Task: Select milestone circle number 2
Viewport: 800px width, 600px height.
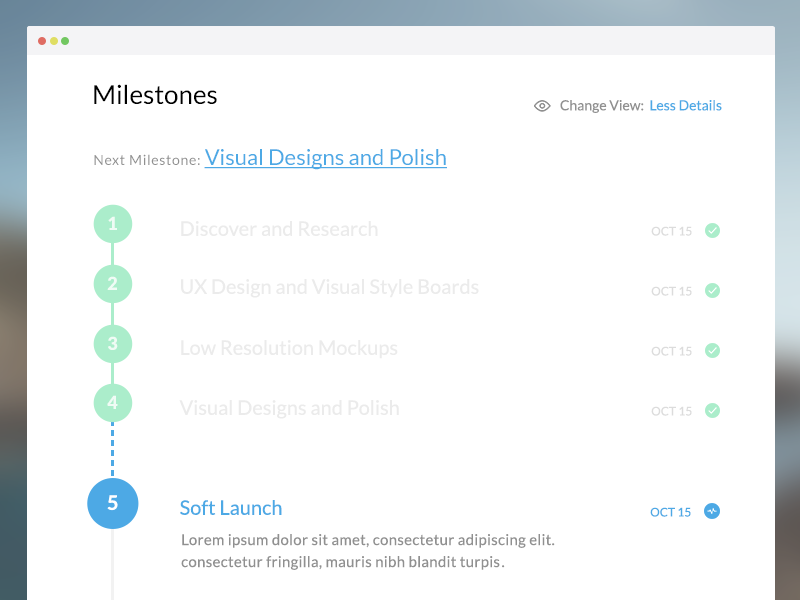Action: [113, 284]
